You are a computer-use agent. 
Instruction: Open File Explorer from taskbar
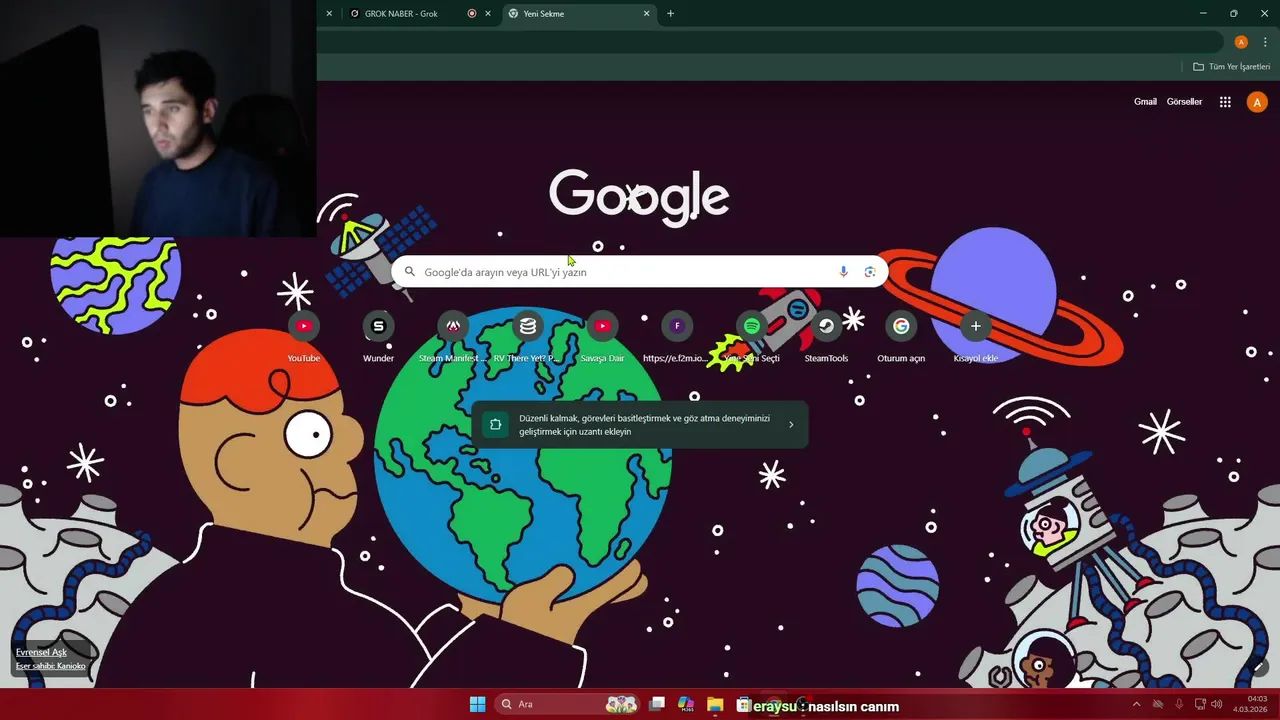click(x=715, y=704)
